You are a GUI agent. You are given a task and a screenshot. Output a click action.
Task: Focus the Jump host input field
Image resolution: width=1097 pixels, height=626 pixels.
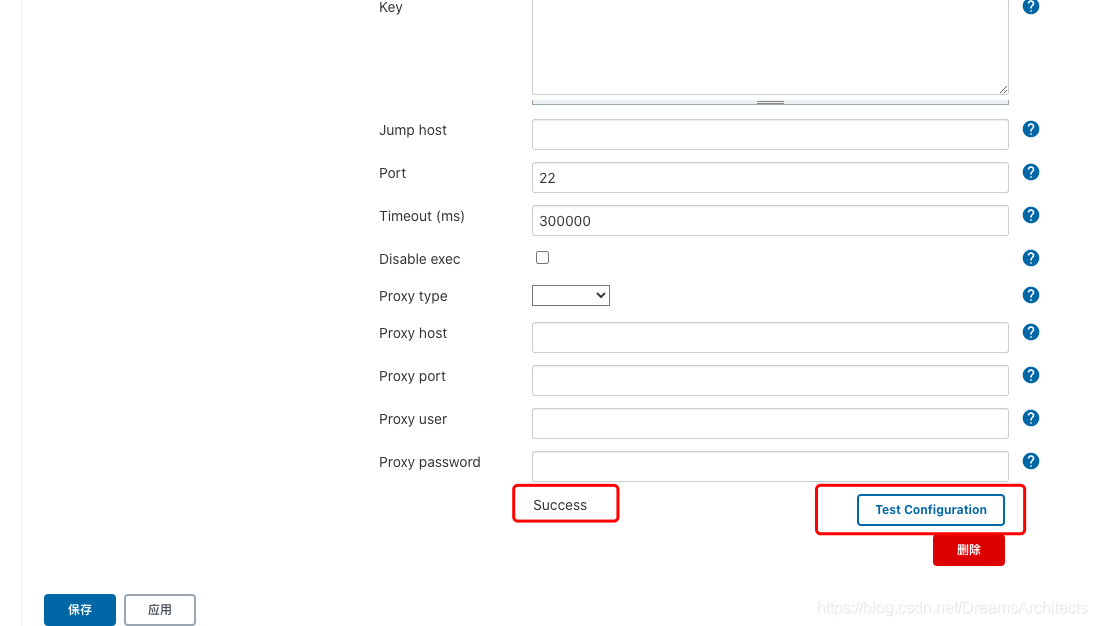coord(770,134)
